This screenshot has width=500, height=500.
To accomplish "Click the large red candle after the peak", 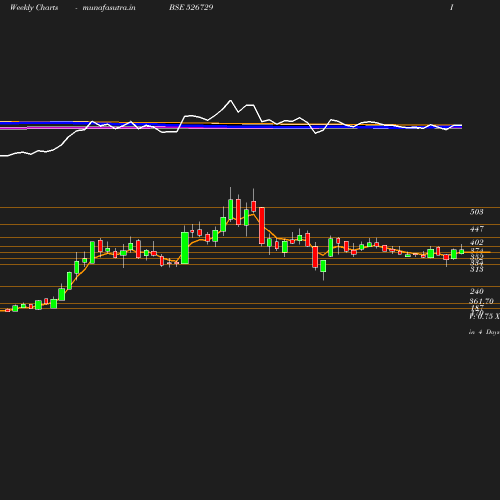I will pyautogui.click(x=262, y=226).
